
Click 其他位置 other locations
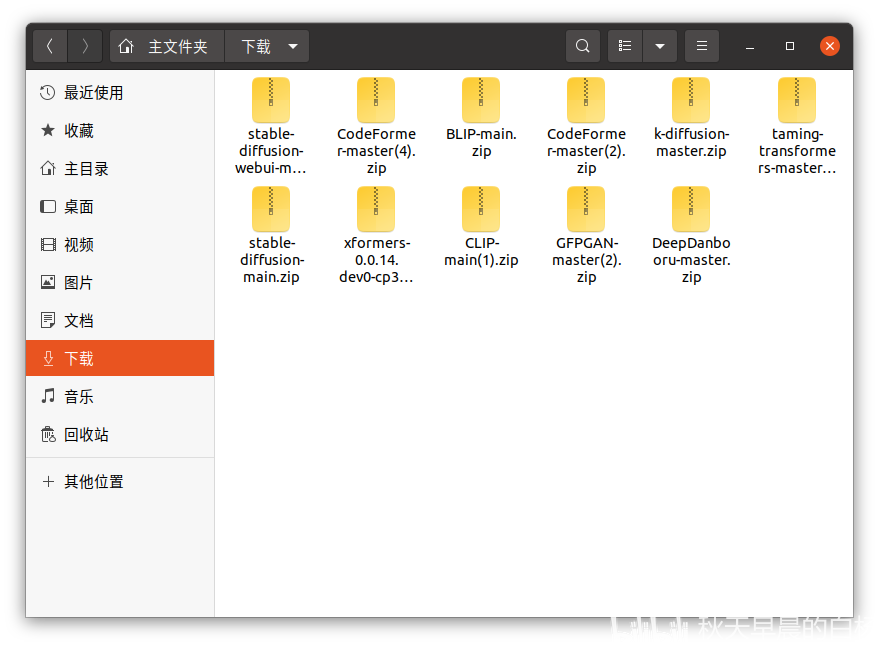pos(120,482)
